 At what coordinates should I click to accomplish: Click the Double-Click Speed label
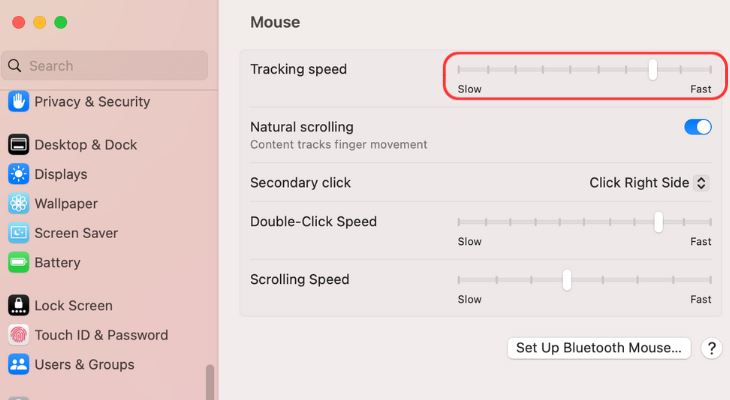coord(313,222)
